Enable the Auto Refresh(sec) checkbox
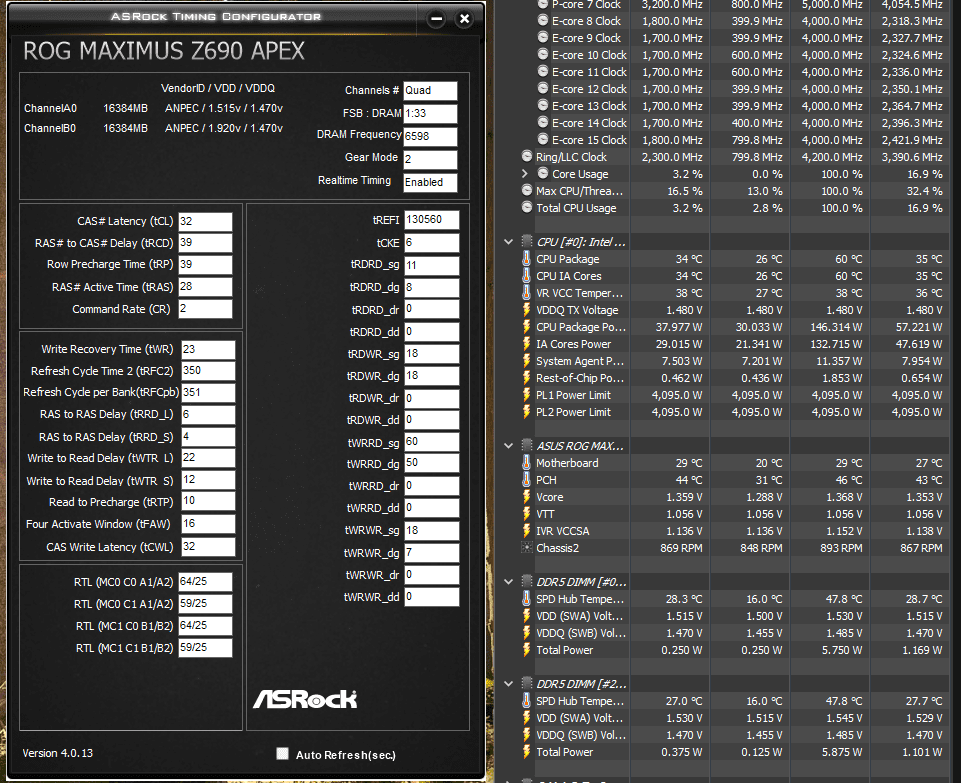The height and width of the screenshot is (783, 961). click(282, 754)
